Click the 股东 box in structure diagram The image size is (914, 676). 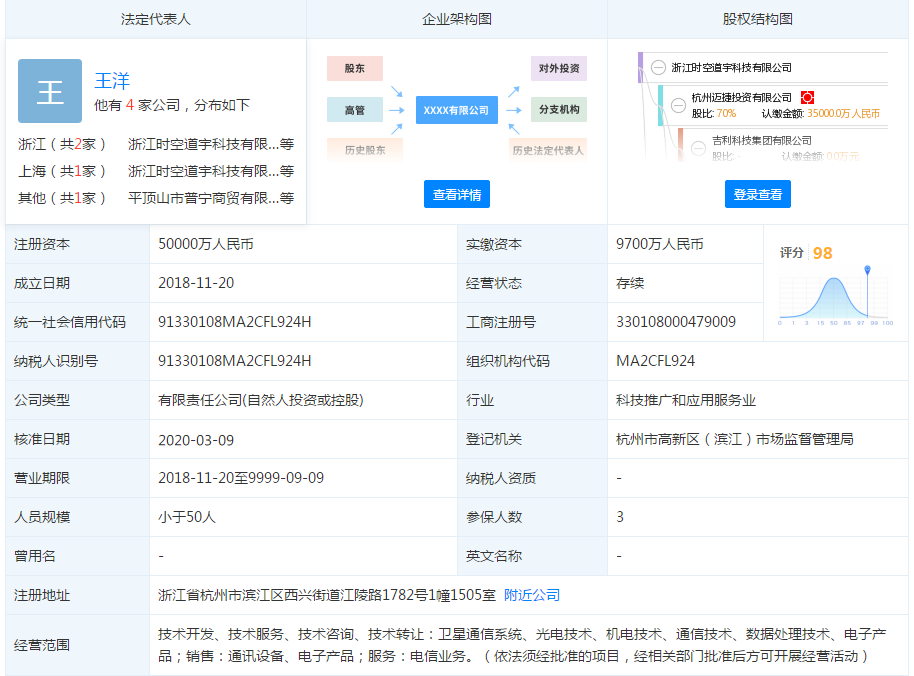coord(354,68)
